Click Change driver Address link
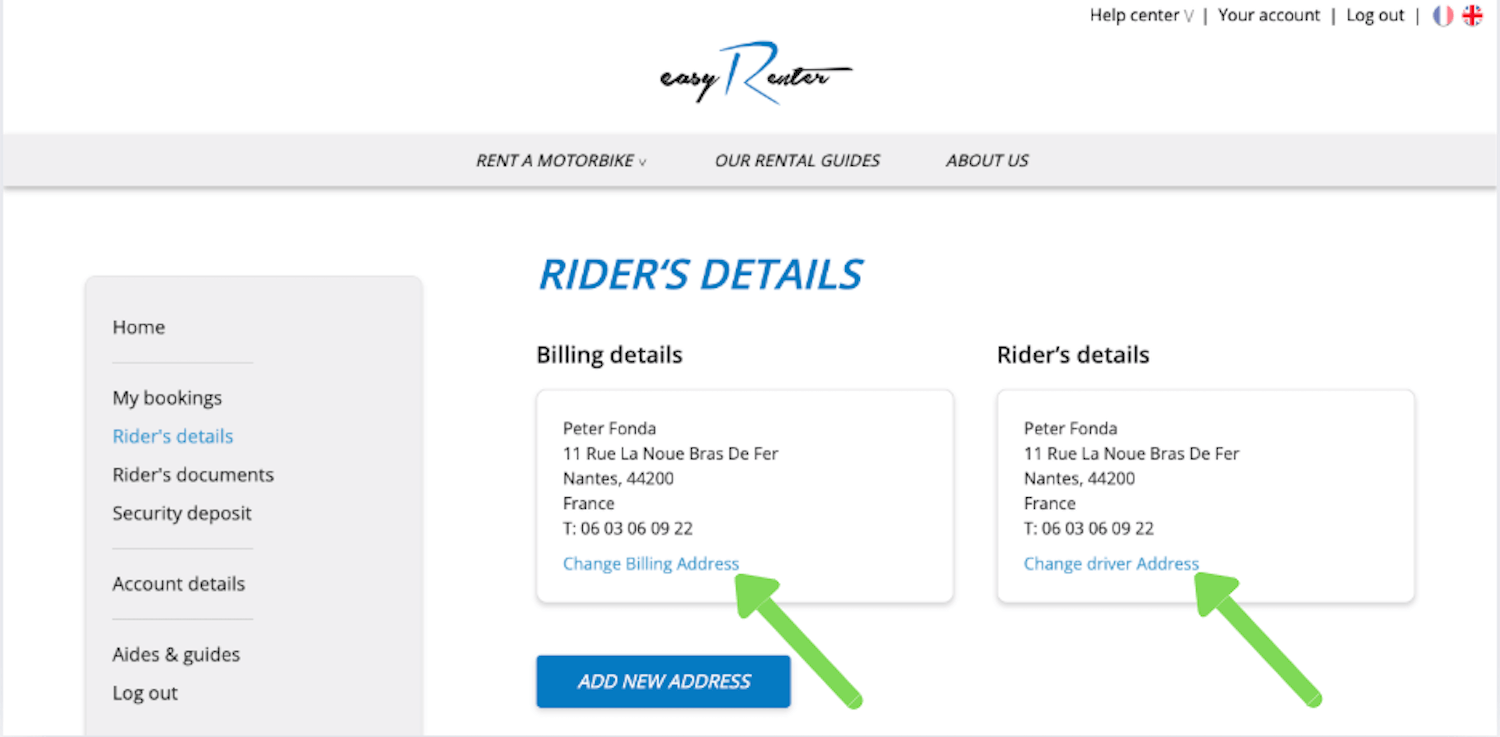 tap(1111, 564)
